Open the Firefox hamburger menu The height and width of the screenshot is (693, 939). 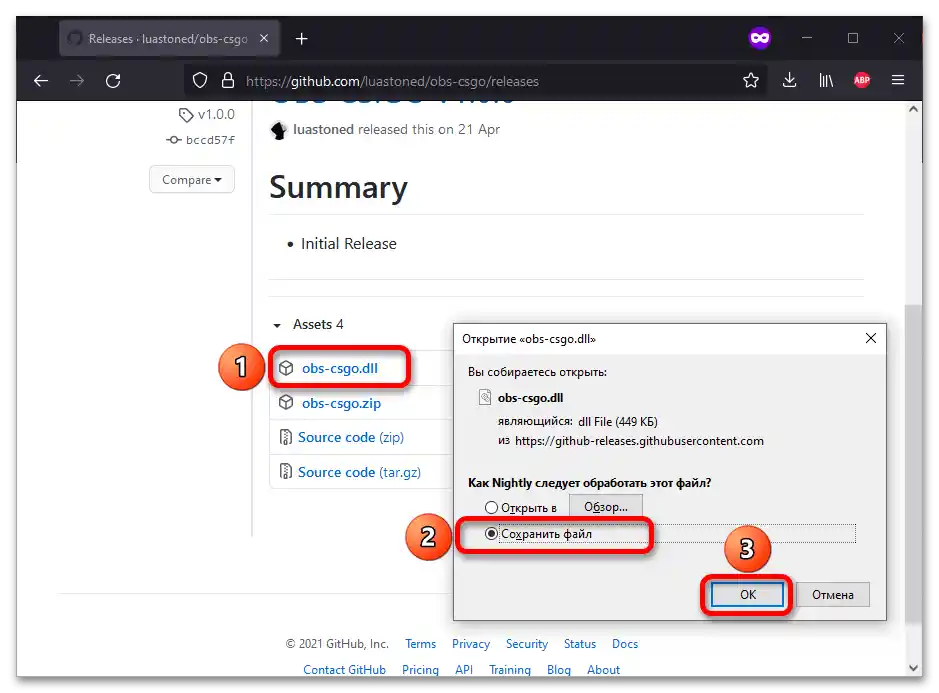click(x=898, y=80)
